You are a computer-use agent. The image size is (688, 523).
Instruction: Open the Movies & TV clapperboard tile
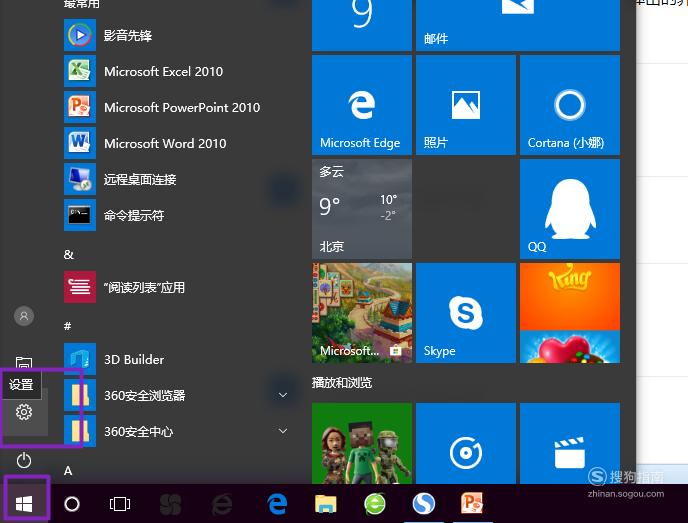(570, 443)
